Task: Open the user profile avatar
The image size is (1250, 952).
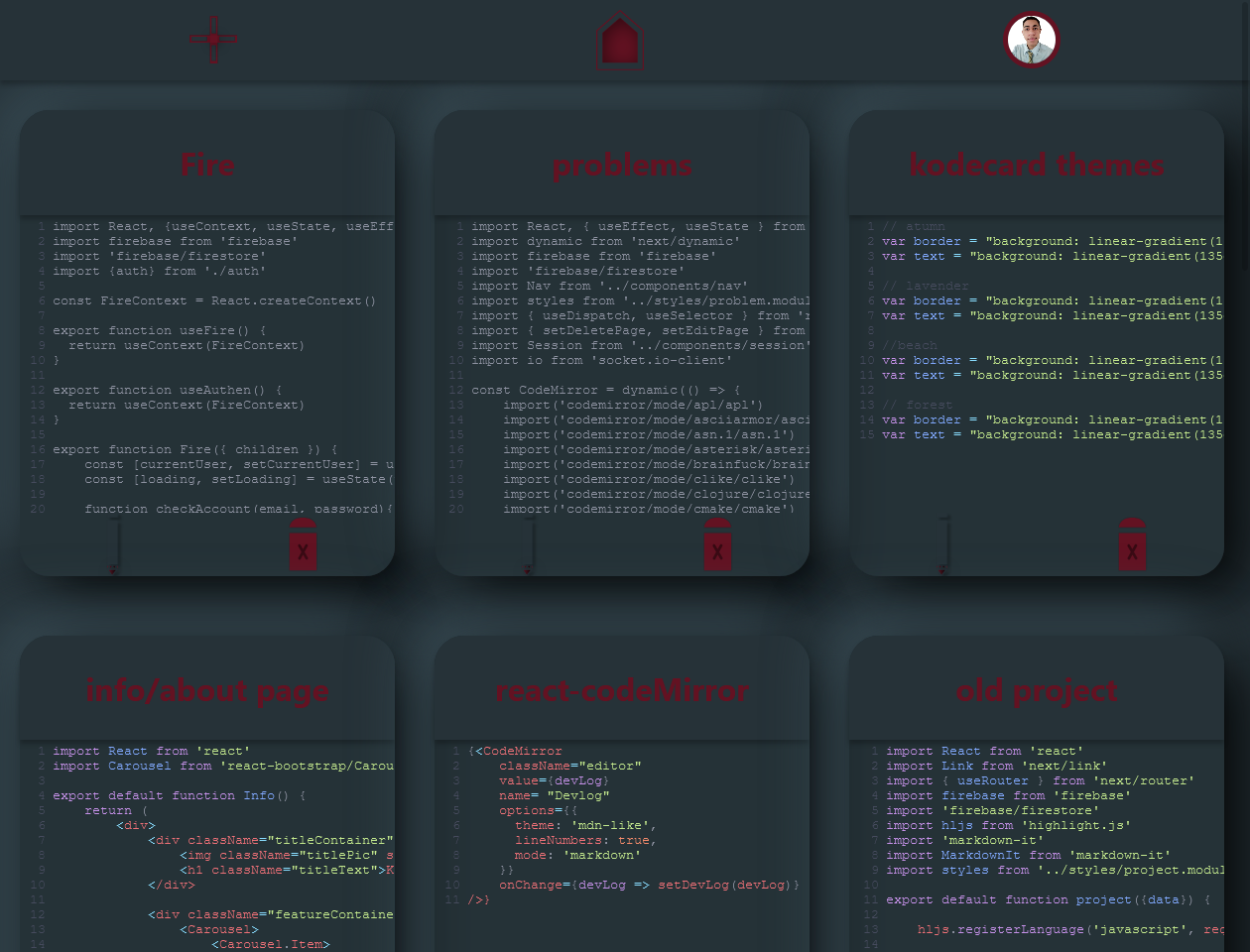Action: [x=1032, y=40]
